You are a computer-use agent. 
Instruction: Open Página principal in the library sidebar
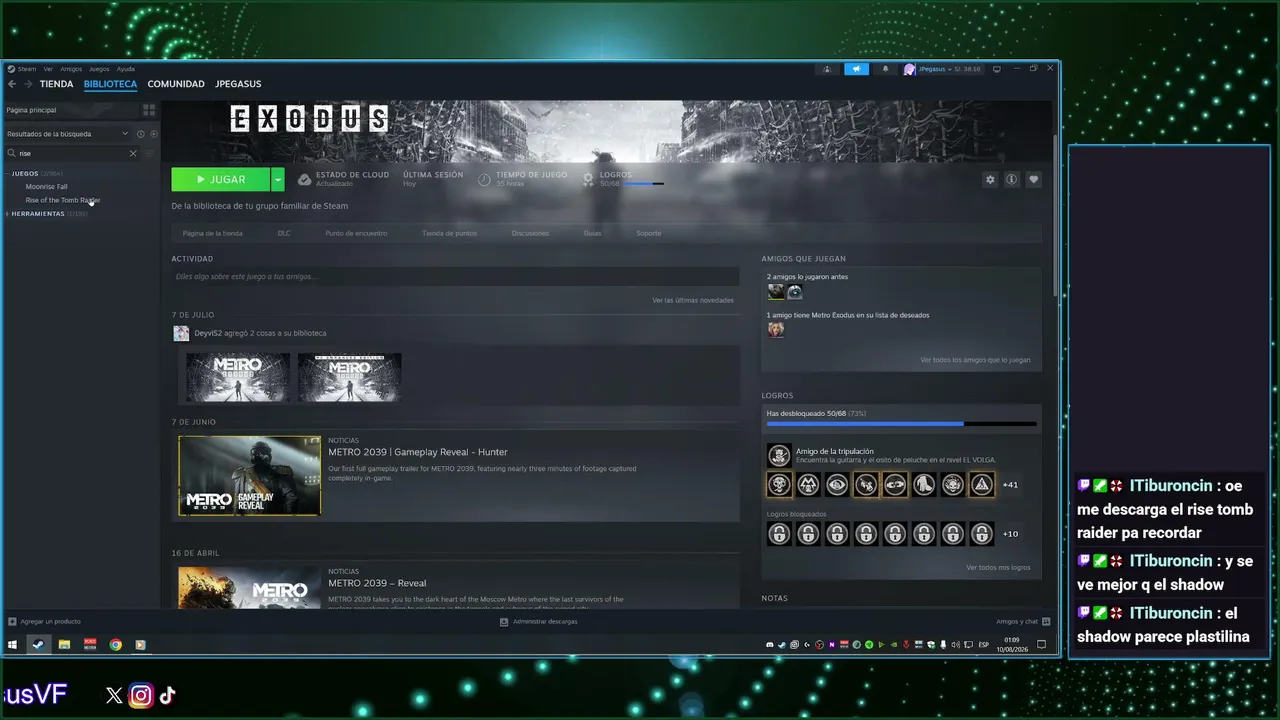click(31, 110)
